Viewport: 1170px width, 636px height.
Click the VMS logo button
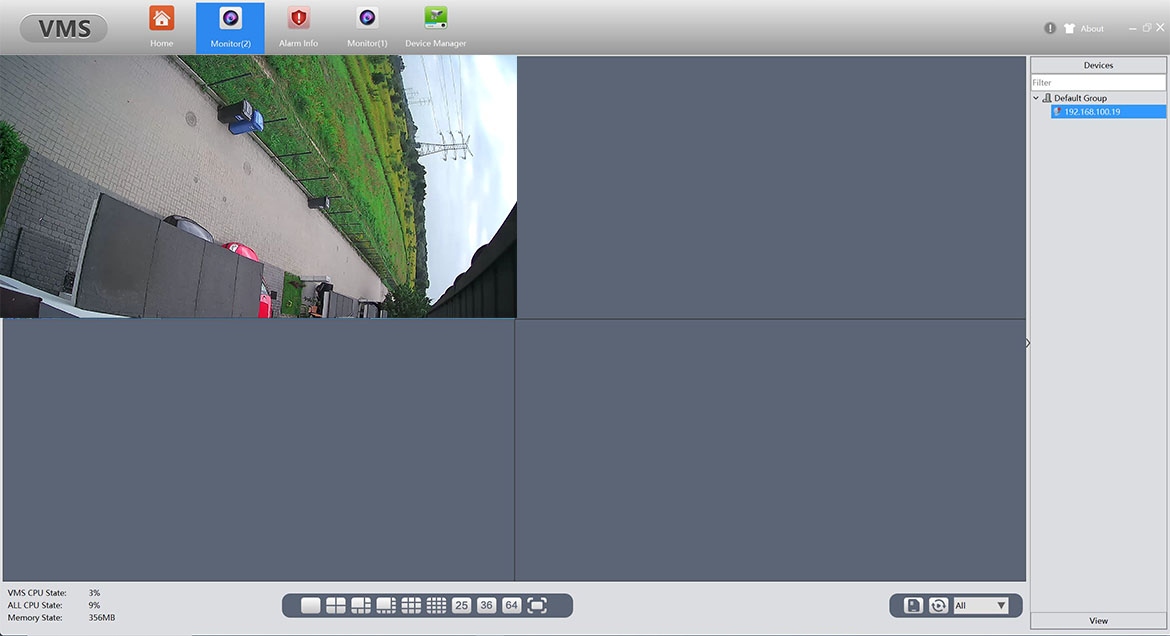click(x=64, y=28)
